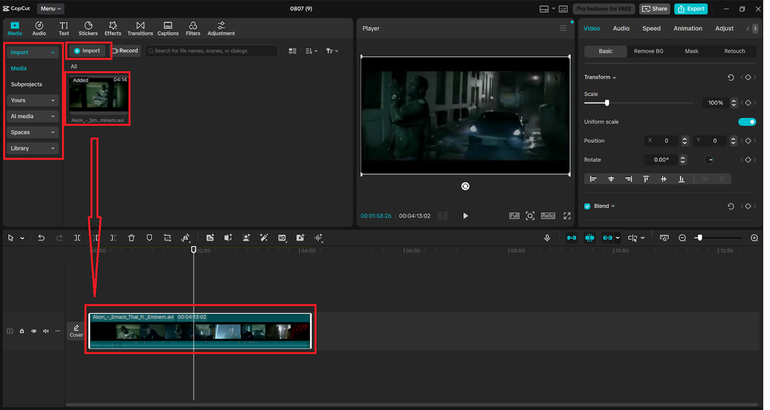
Task: Click the Export button
Action: pos(690,8)
